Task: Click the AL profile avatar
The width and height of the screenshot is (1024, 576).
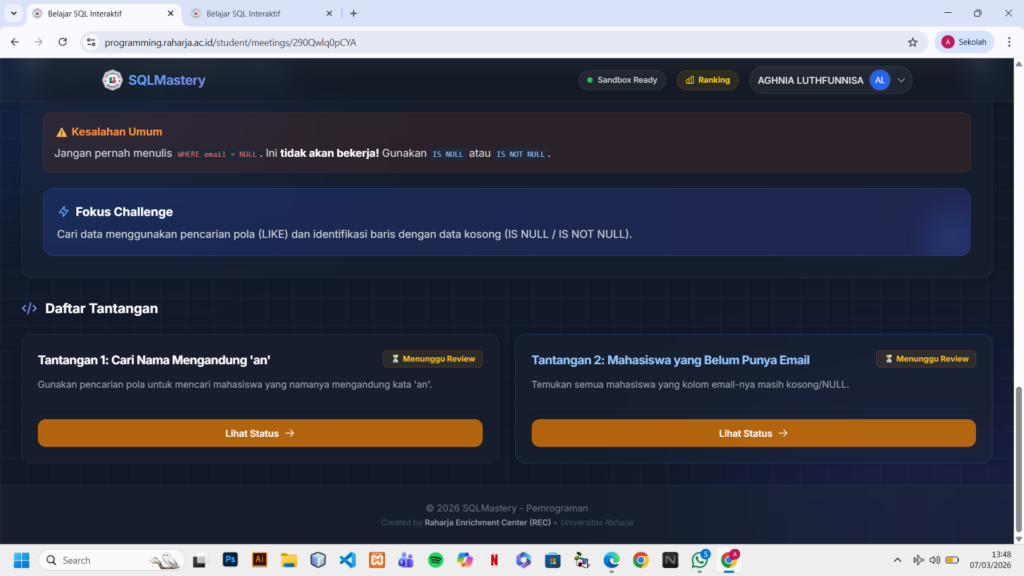Action: click(879, 80)
